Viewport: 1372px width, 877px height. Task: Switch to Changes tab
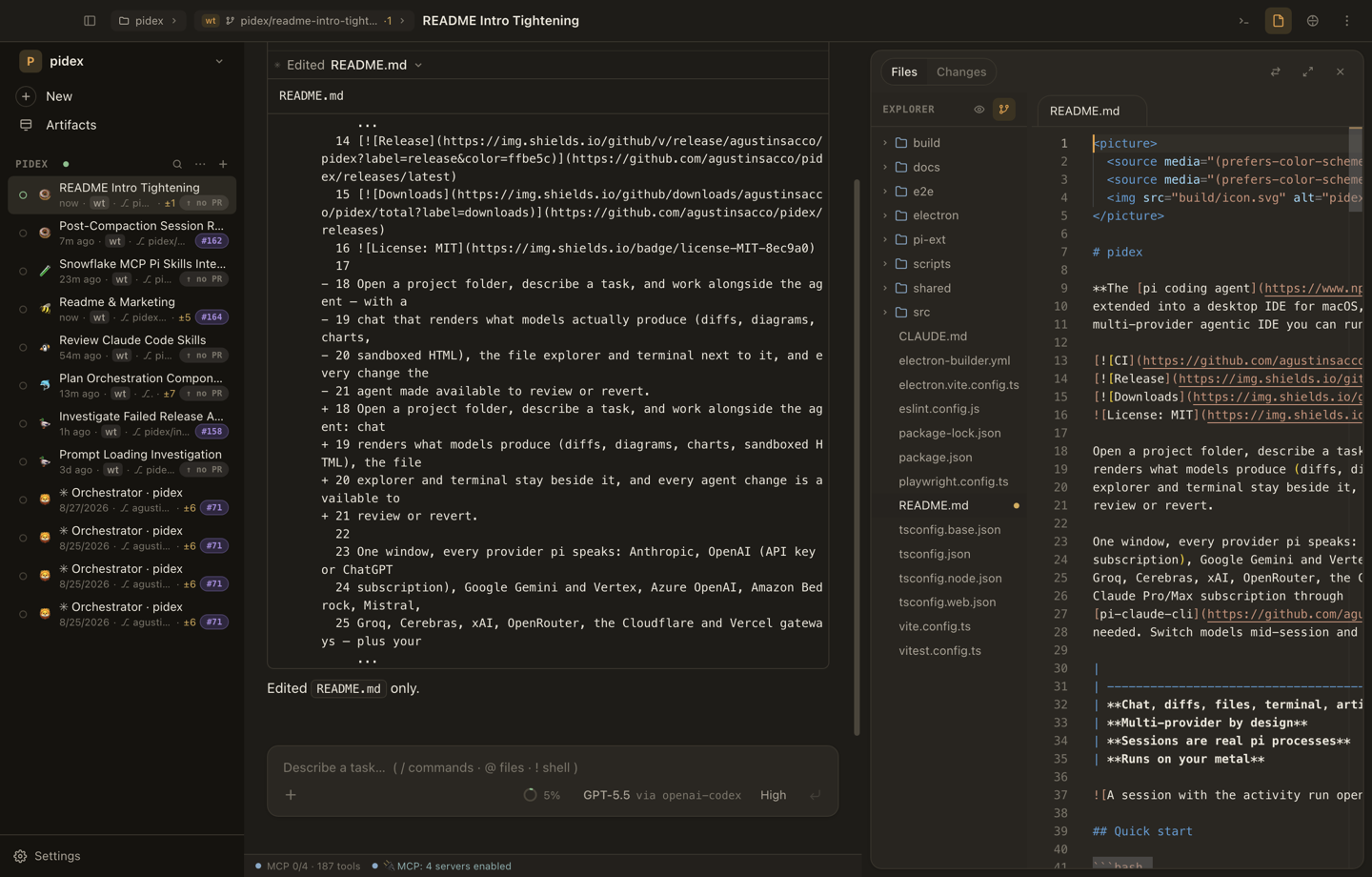coord(960,71)
